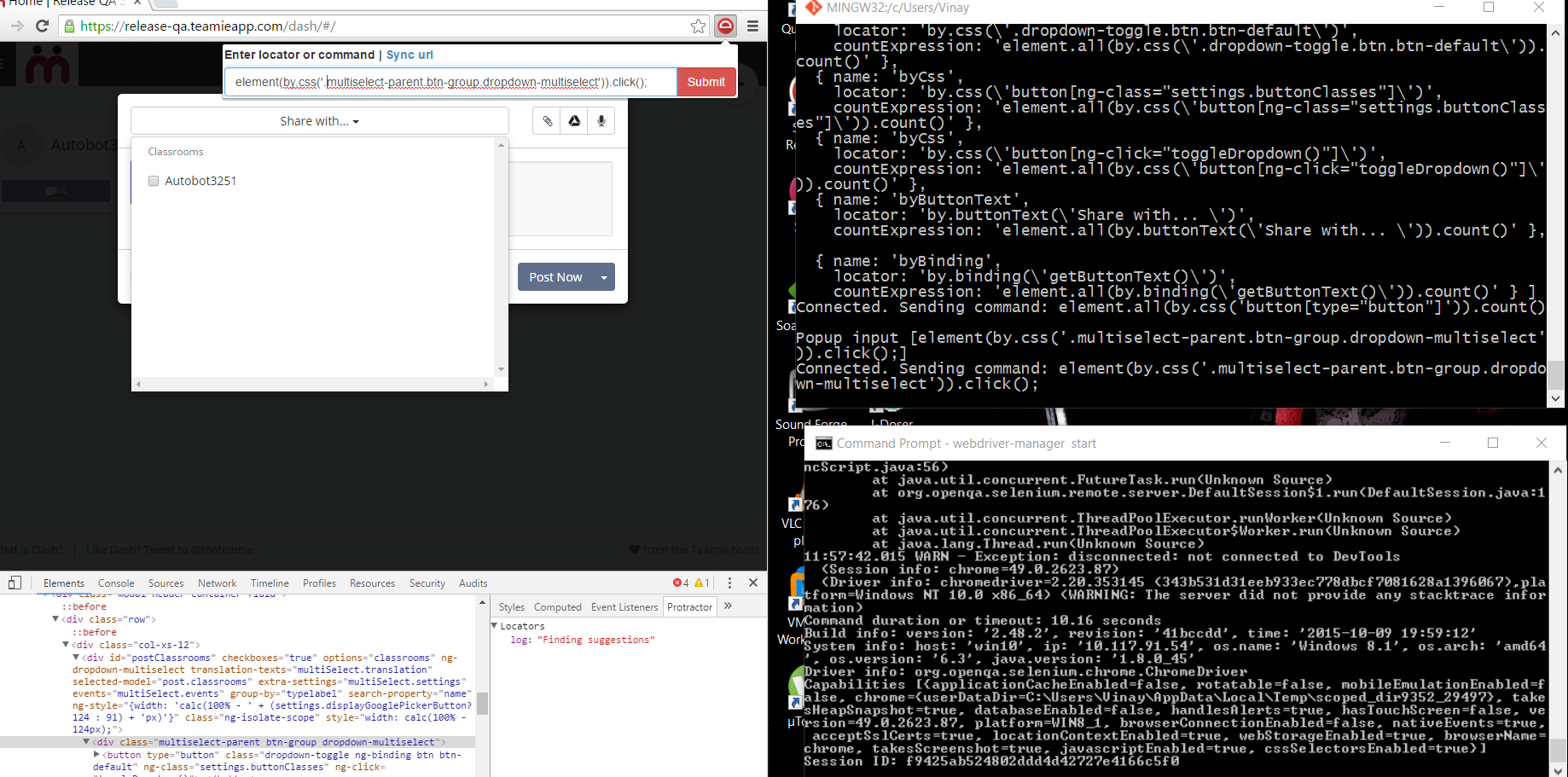The height and width of the screenshot is (777, 1568).
Task: Click Command Prompt window title icon
Action: click(x=823, y=444)
